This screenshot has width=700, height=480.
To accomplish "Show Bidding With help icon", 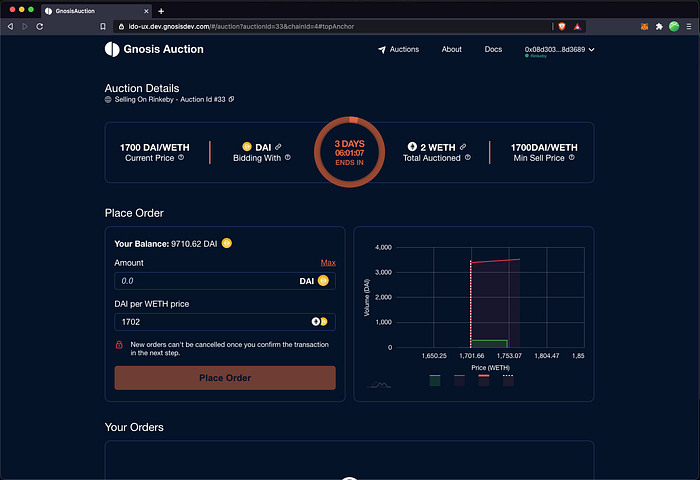I will click(288, 157).
